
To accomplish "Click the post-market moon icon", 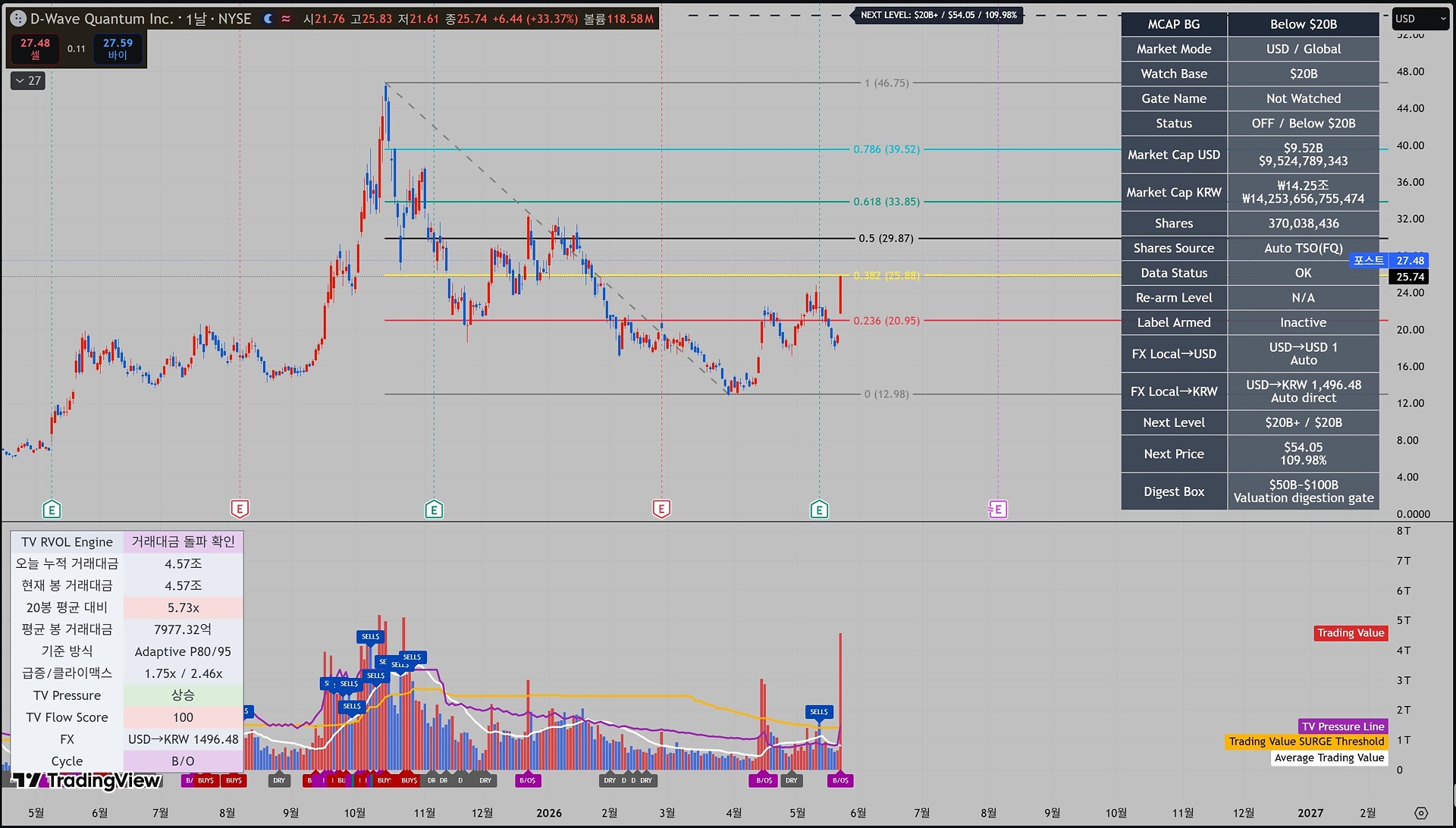I will [x=268, y=19].
